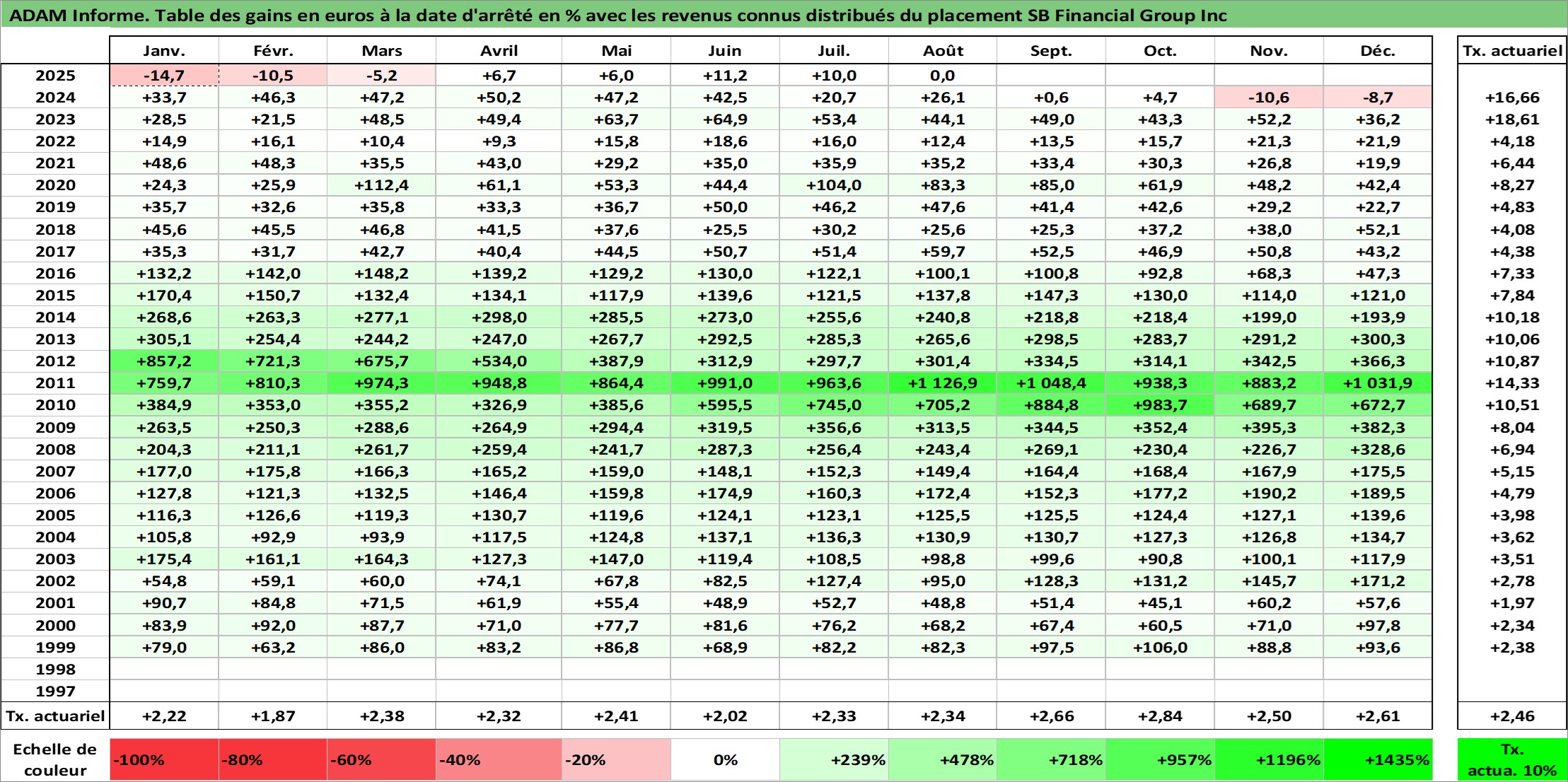Click the year label 1999

pyautogui.click(x=55, y=648)
